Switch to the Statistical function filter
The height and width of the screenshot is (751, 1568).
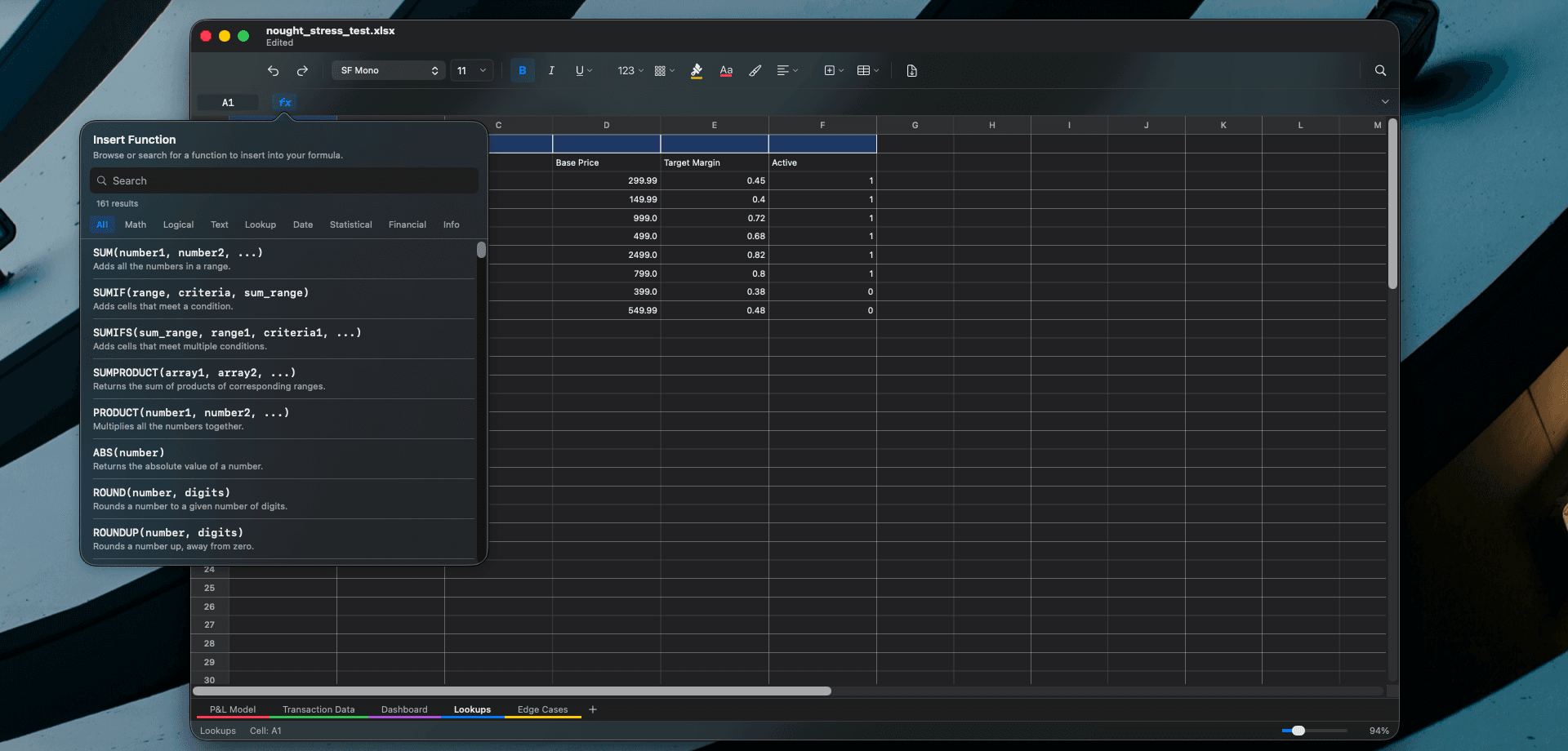click(x=350, y=224)
